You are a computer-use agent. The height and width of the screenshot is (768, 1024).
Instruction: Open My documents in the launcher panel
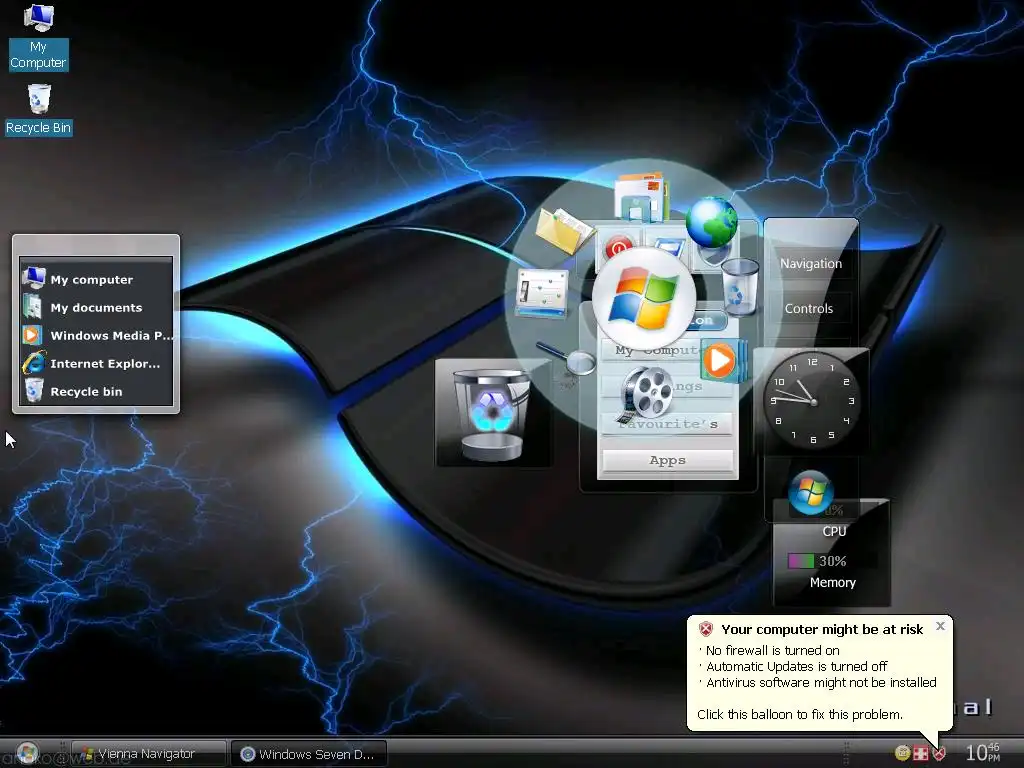click(x=97, y=308)
